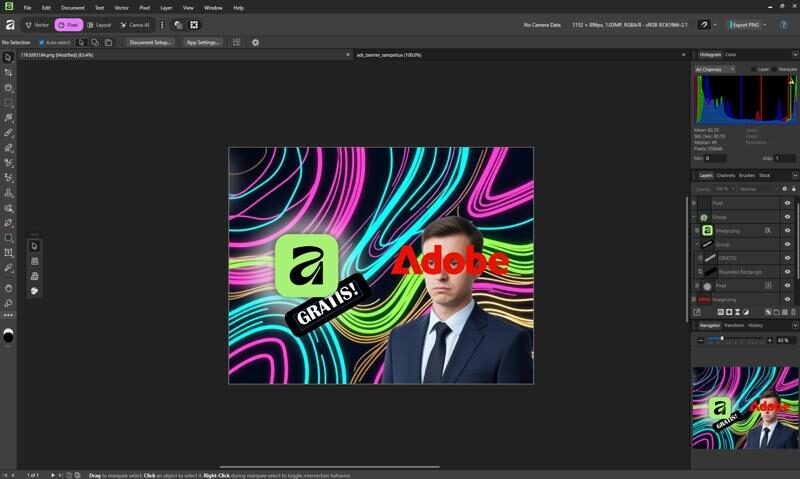Click the add group folder icon

[x=777, y=312]
